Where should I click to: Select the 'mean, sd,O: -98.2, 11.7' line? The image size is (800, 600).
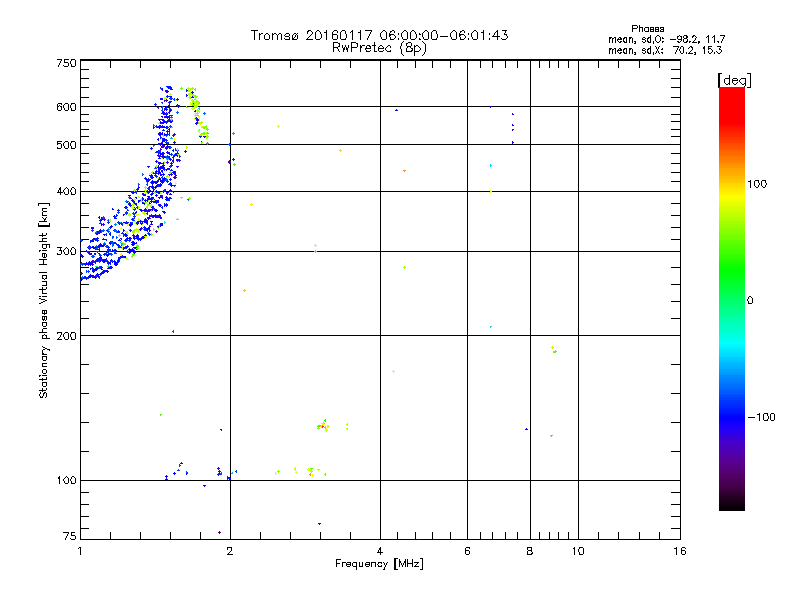(666, 39)
